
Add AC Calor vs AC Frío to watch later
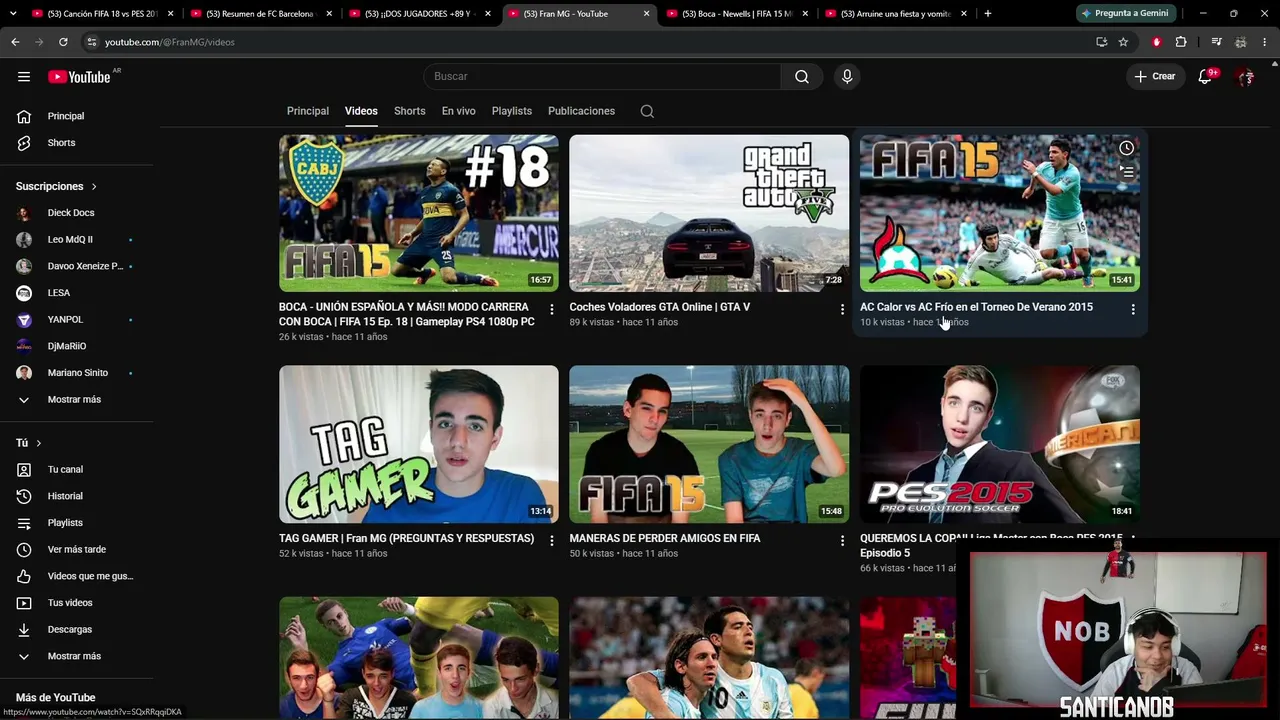(x=1126, y=148)
